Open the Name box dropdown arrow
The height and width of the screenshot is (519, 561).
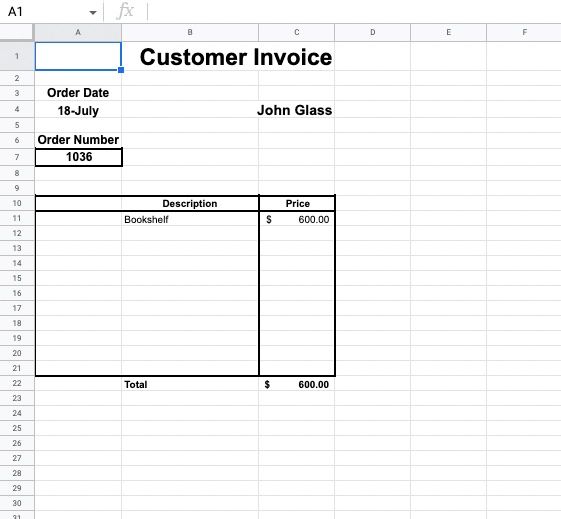click(x=93, y=13)
